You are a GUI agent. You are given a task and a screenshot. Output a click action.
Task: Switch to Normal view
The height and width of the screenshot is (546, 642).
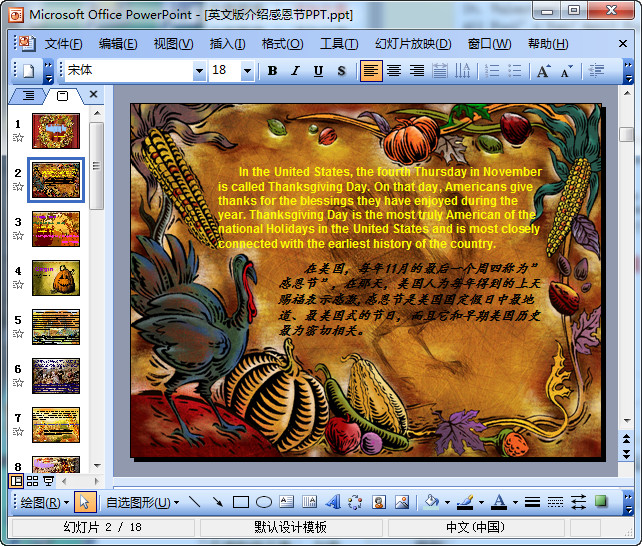pos(16,481)
